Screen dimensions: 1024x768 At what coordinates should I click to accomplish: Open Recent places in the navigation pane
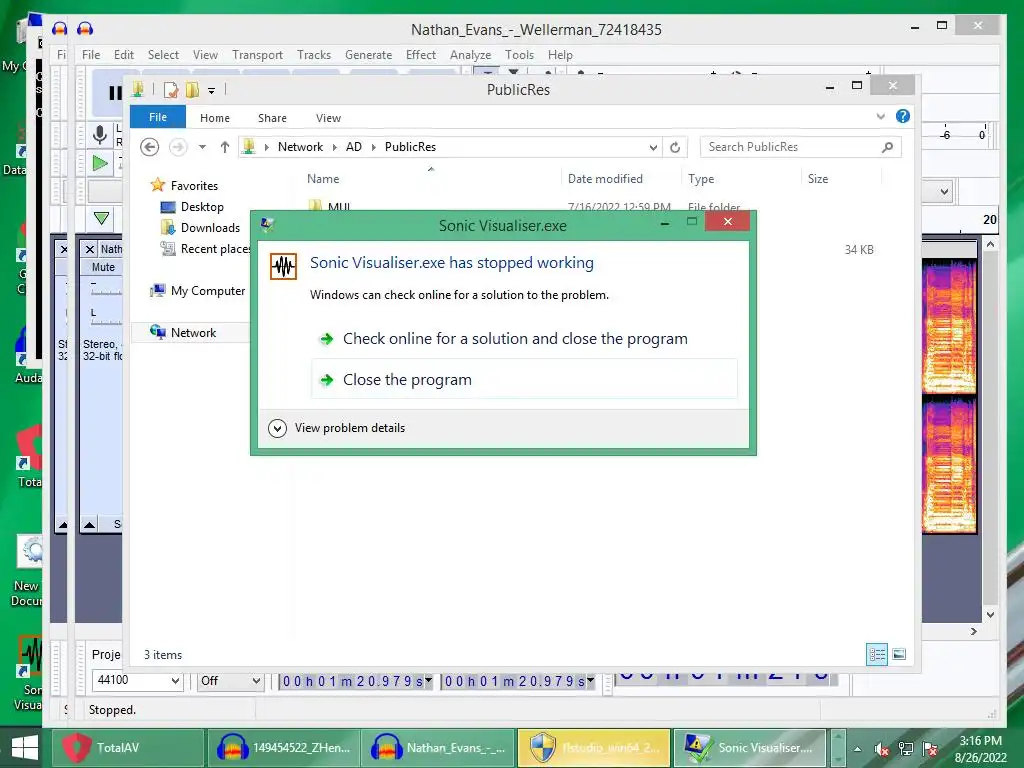tap(206, 249)
